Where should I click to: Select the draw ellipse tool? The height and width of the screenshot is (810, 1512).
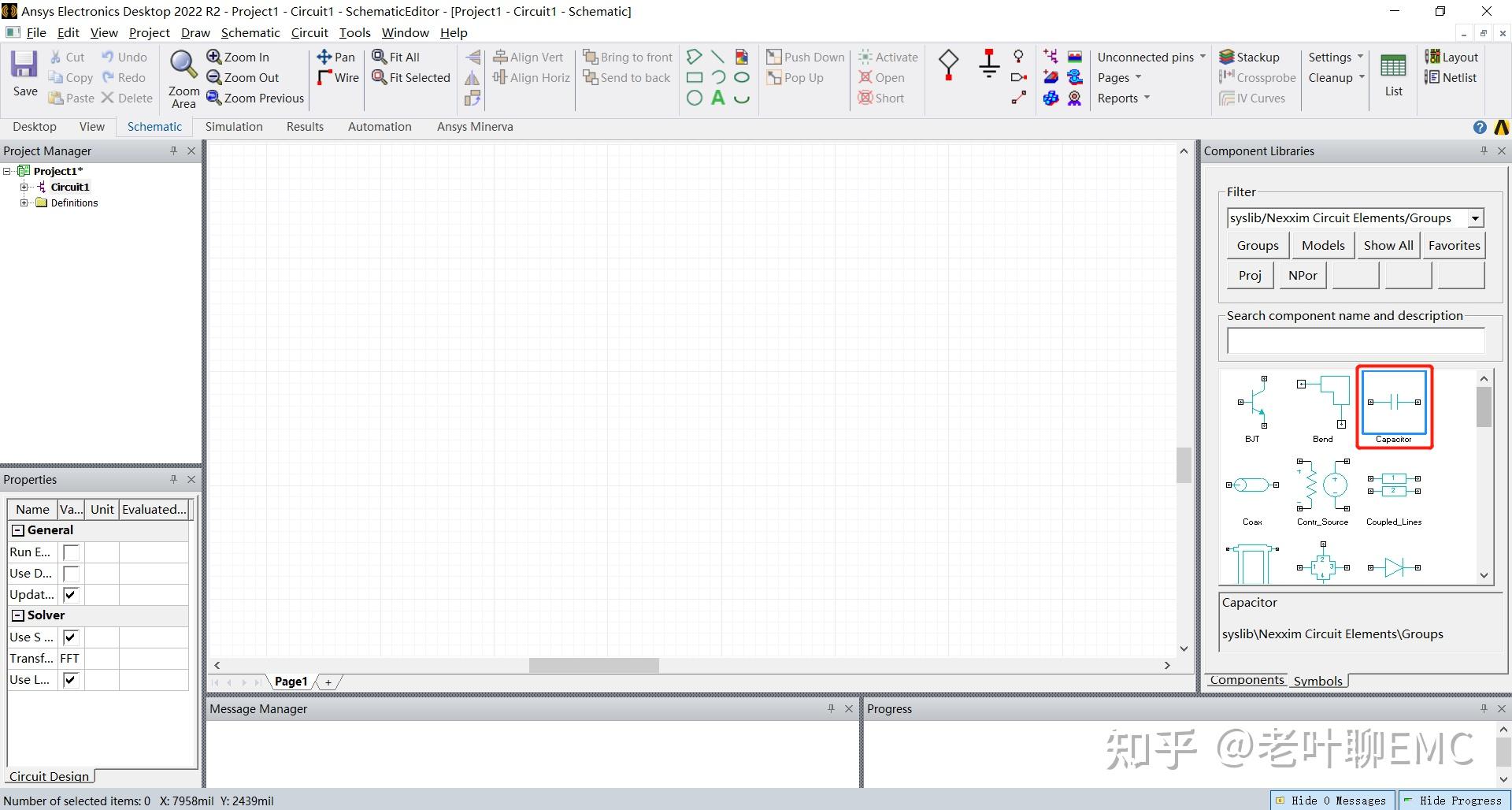(741, 77)
